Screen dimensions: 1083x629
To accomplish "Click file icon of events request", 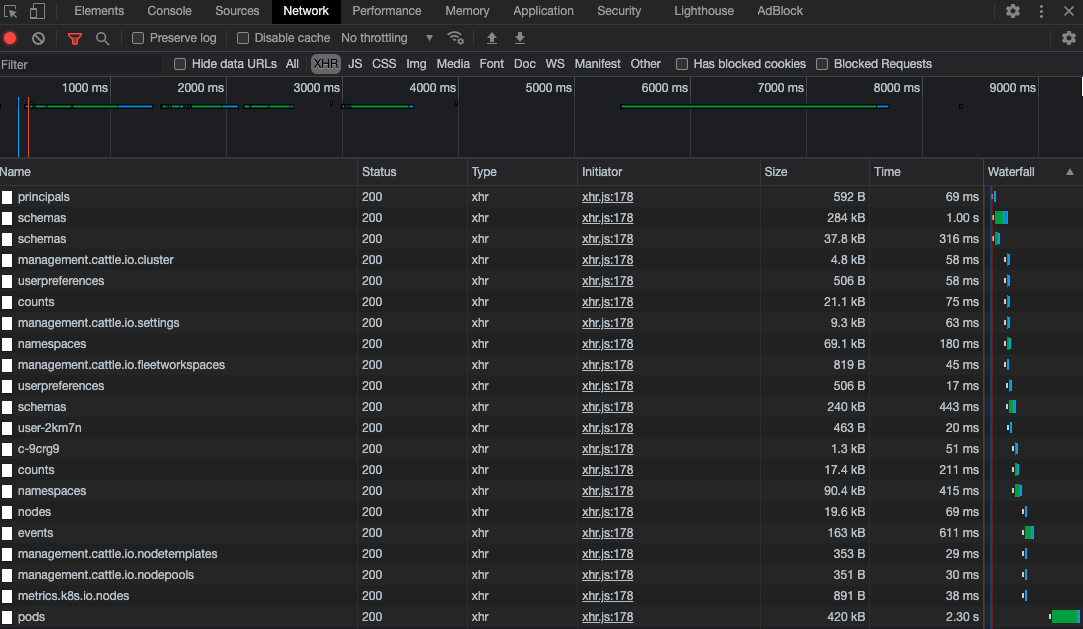I will [7, 533].
